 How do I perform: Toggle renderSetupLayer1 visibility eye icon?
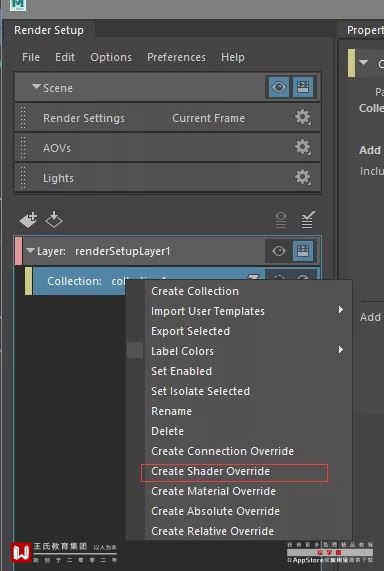tap(279, 251)
